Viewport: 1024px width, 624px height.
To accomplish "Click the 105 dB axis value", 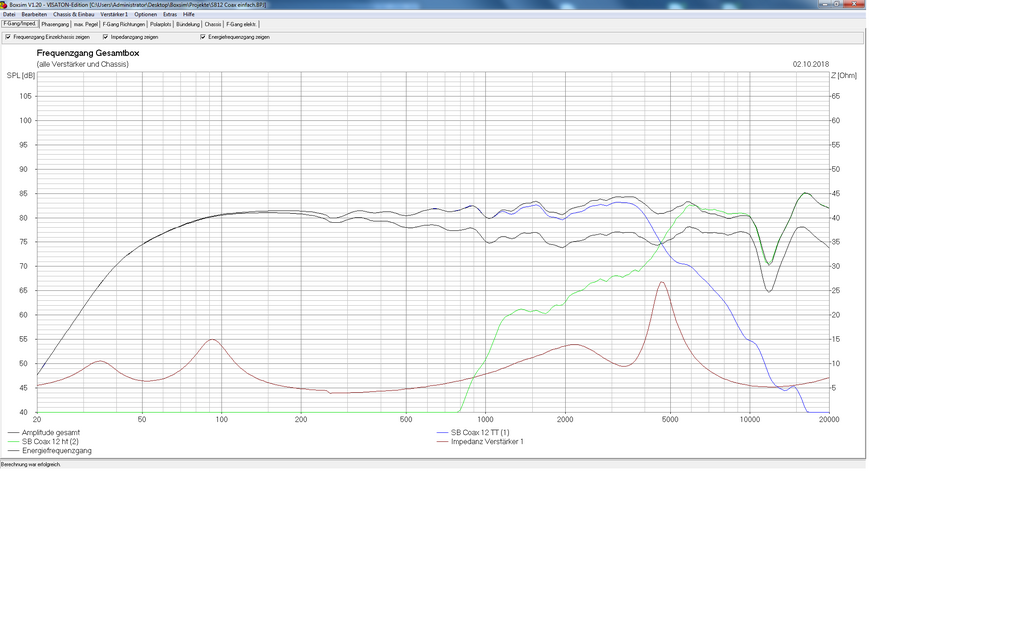I will click(x=25, y=97).
